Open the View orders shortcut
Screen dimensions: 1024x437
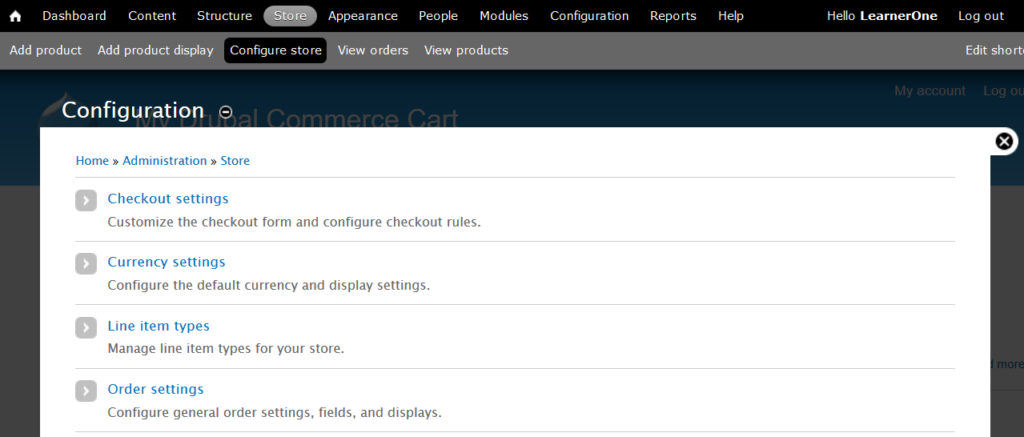pyautogui.click(x=373, y=50)
